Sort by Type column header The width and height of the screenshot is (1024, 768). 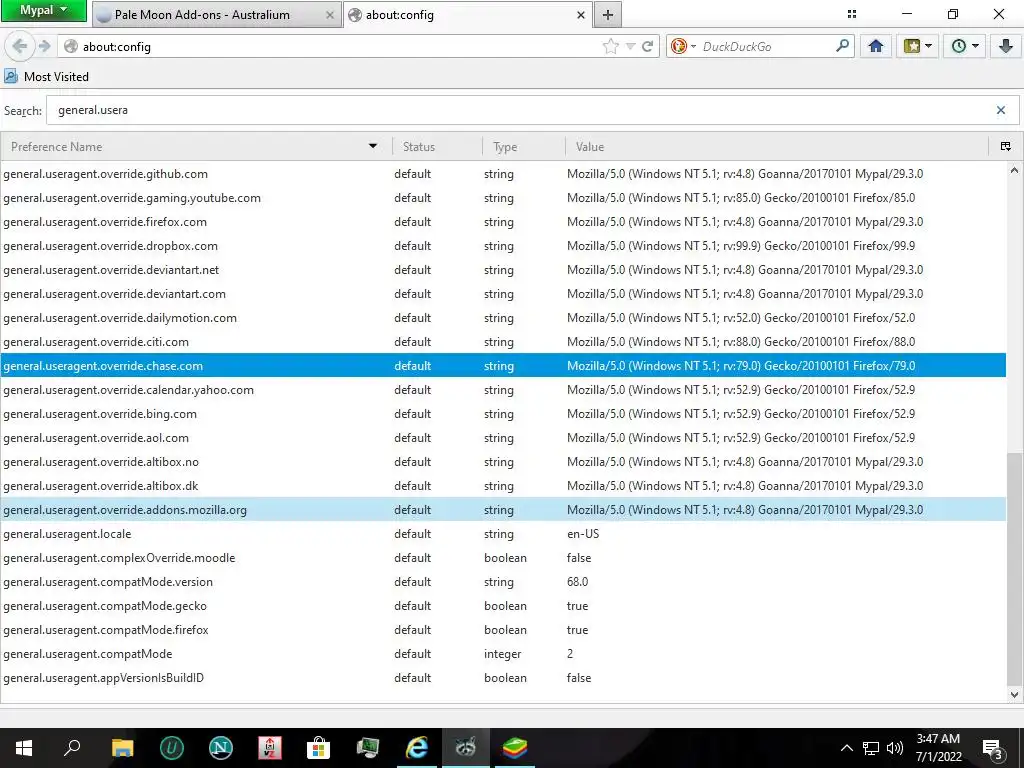(524, 146)
